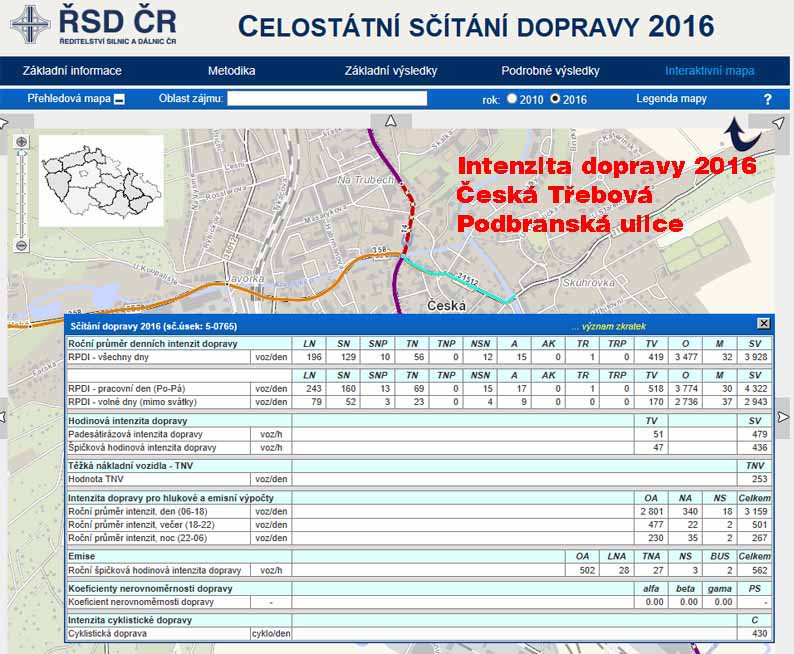The height and width of the screenshot is (654, 794).
Task: Select the 2016 year radio button
Action: click(555, 99)
